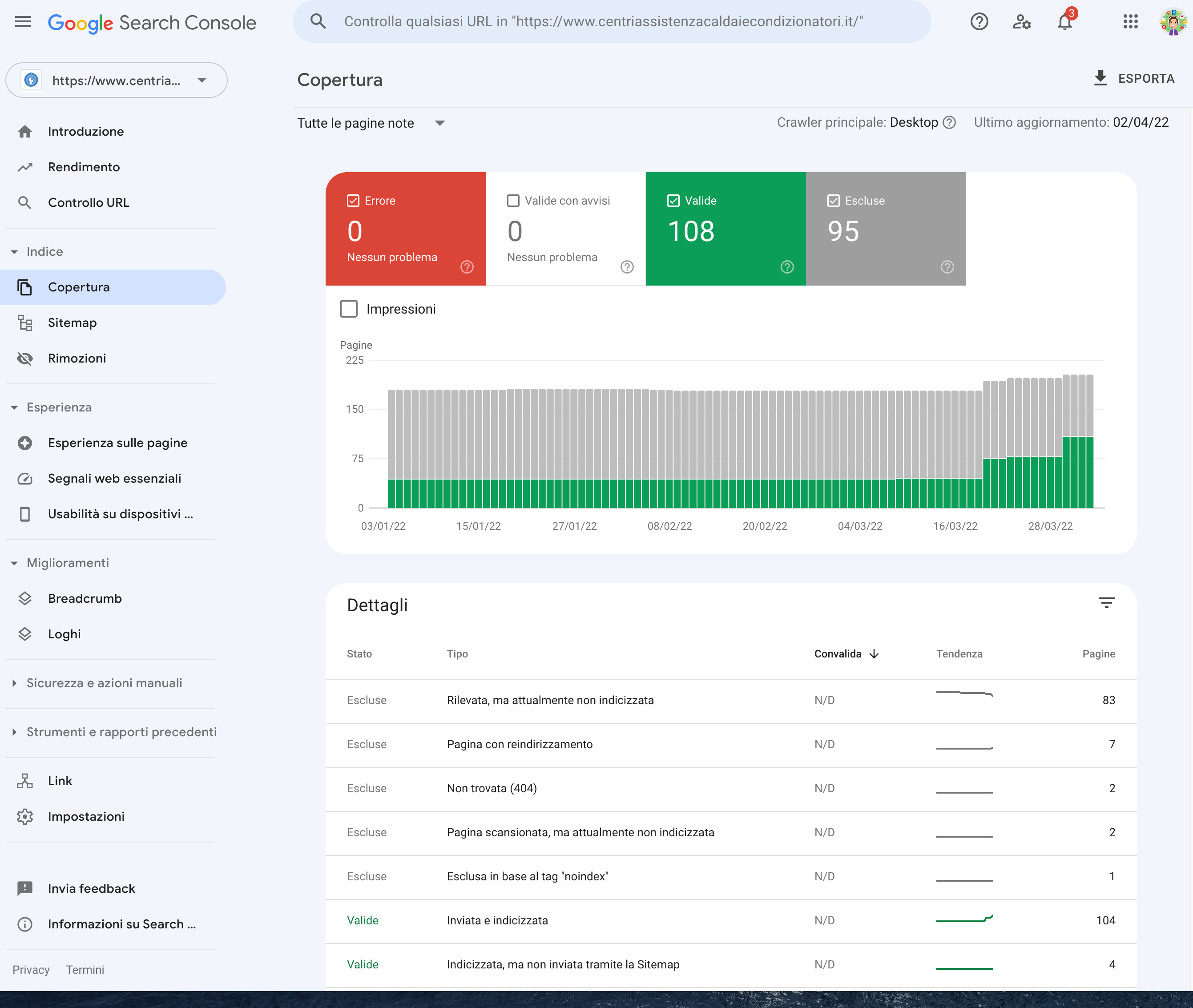
Task: Click the Loghi layers icon
Action: (x=24, y=634)
